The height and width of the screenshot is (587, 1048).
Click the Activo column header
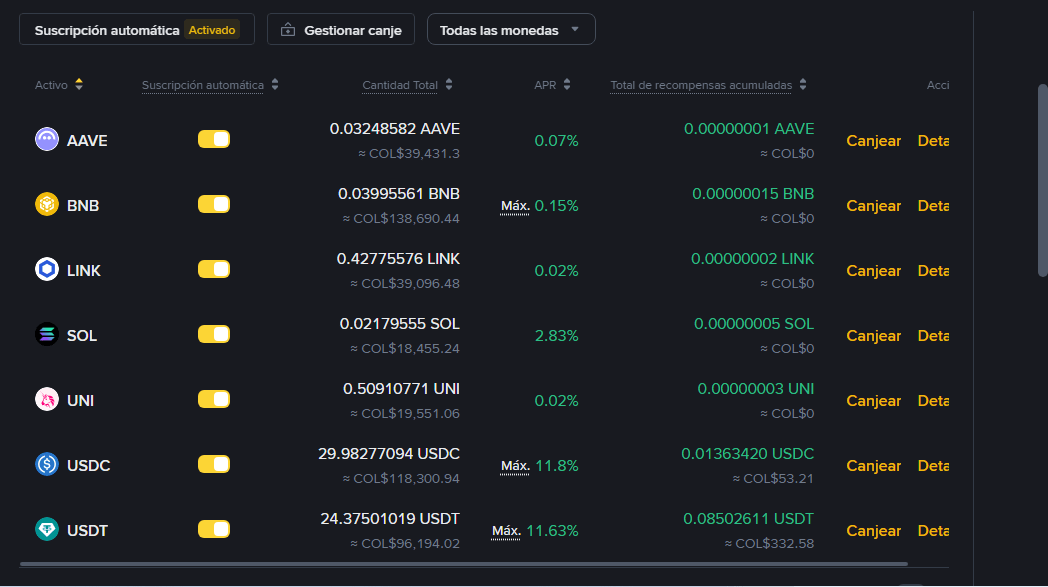[51, 85]
